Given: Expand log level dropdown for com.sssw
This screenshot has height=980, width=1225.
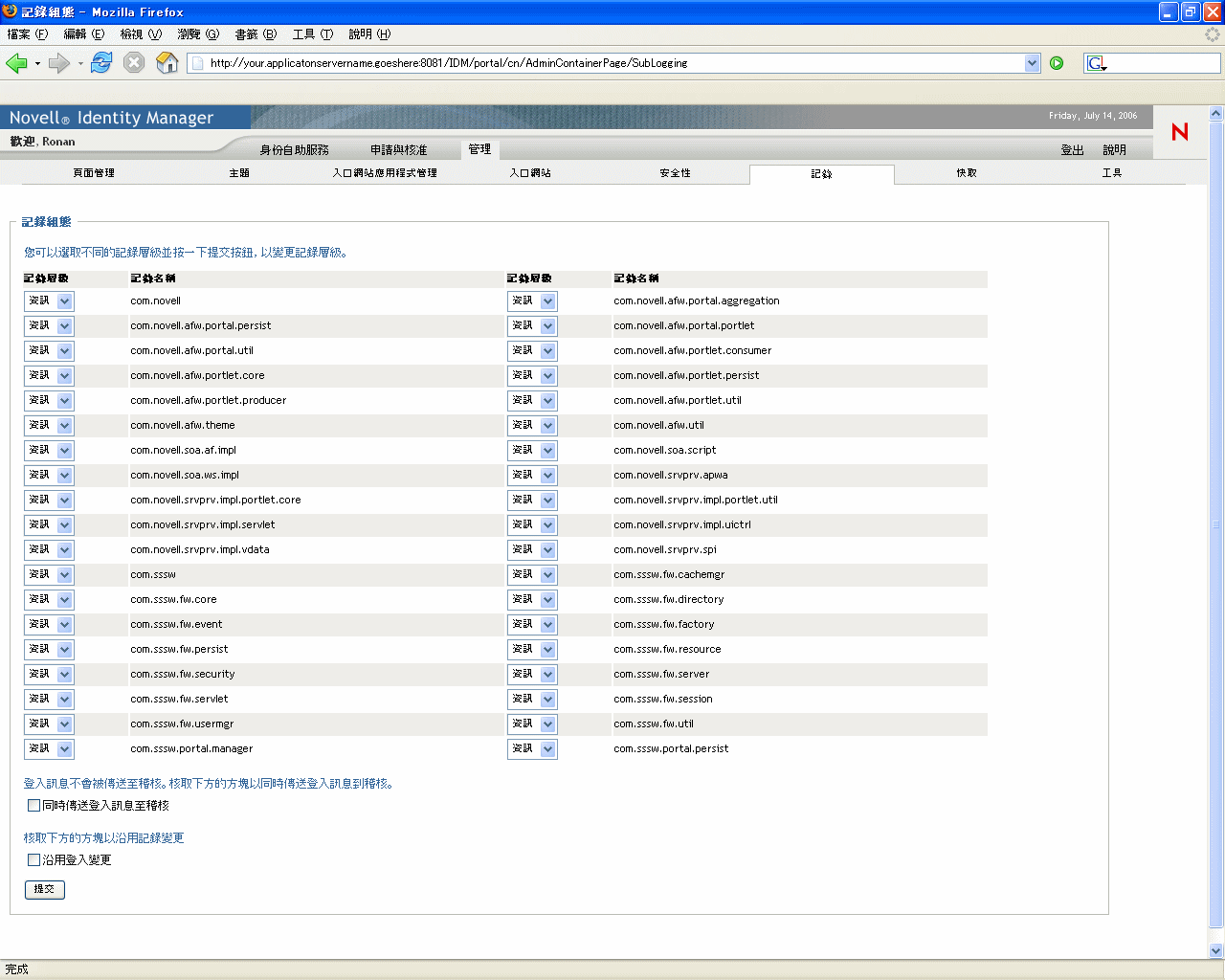Looking at the screenshot, I should point(49,575).
